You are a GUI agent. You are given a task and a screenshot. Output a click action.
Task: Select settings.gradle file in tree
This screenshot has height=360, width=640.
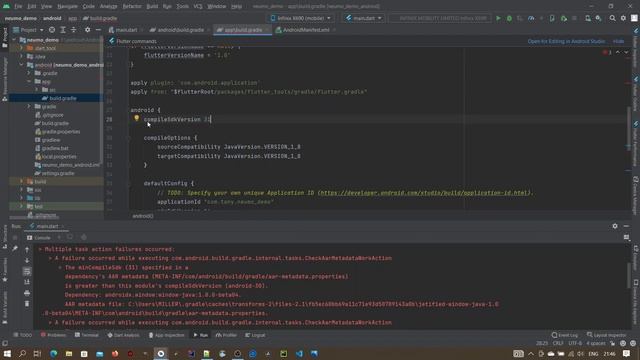coord(55,173)
